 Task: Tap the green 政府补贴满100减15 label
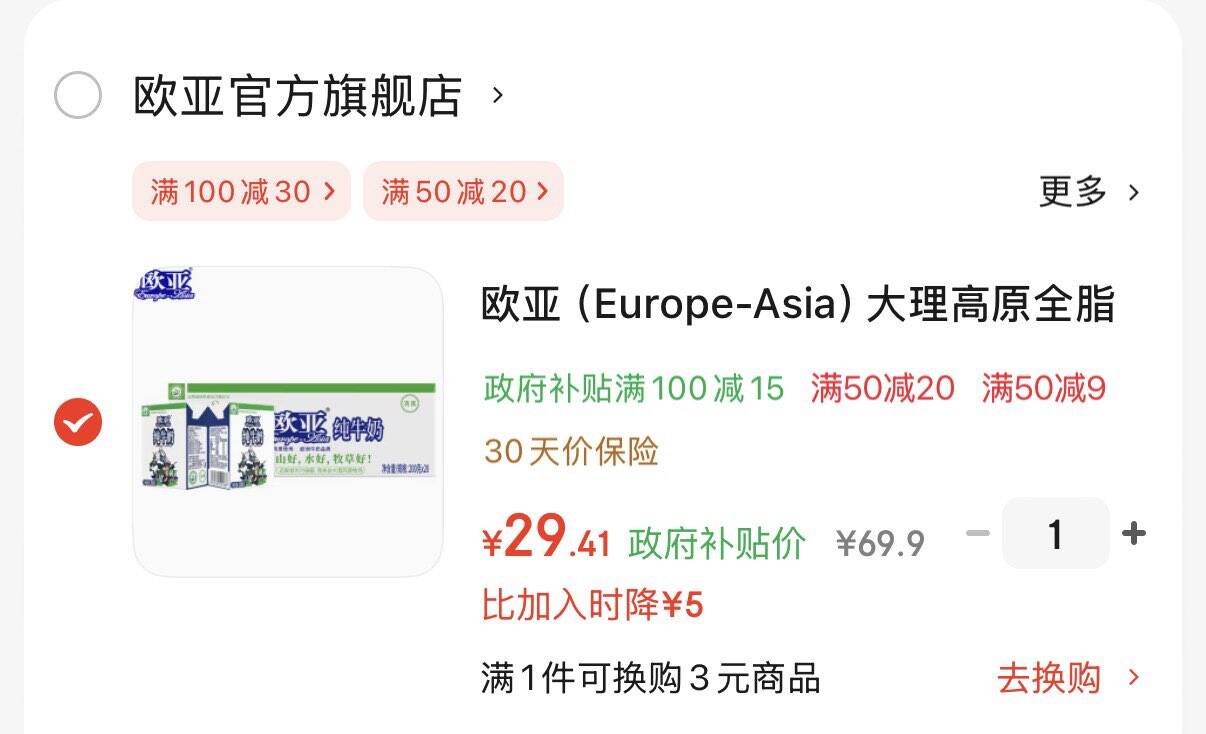(634, 388)
